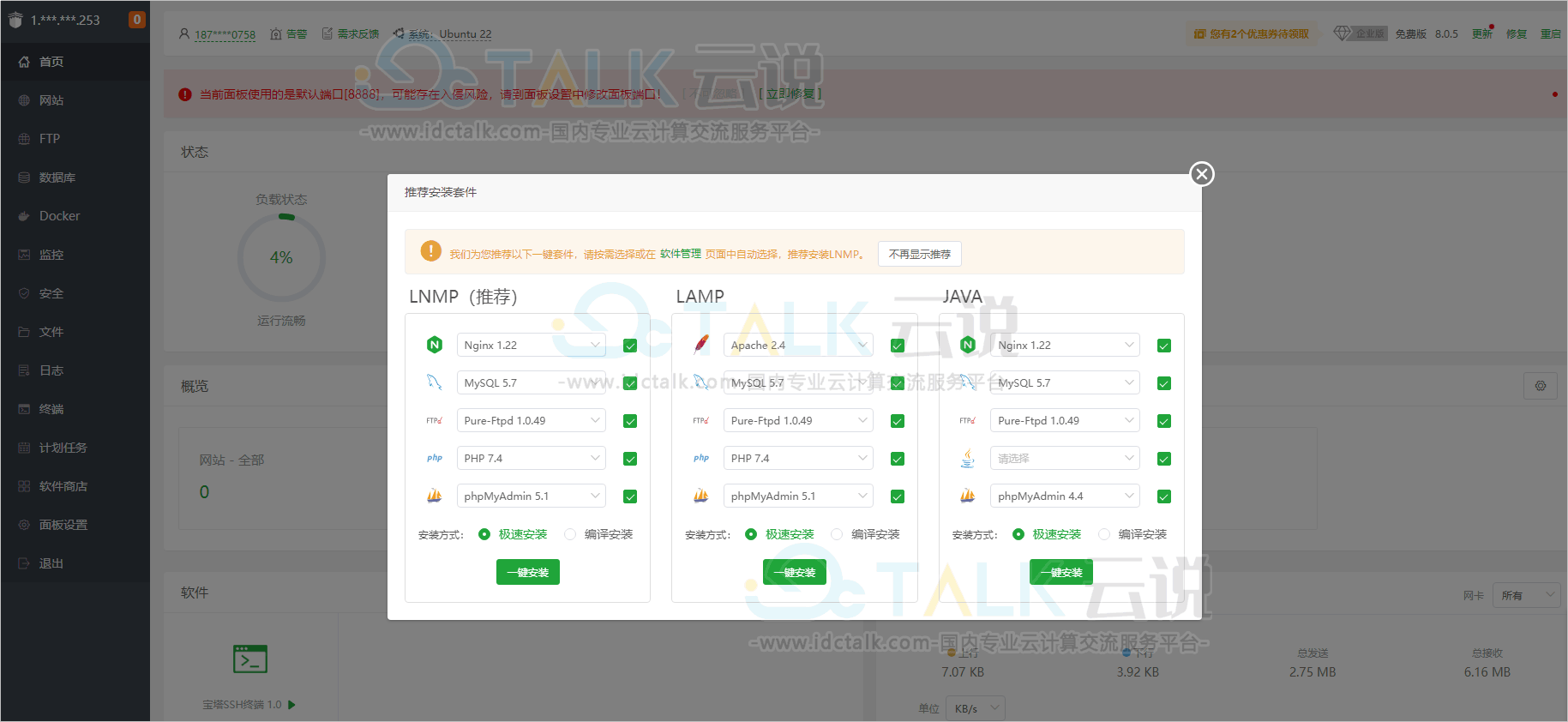The image size is (1568, 722).
Task: Uncheck the Apache 2.4 checkbox in LAMP
Action: (x=898, y=346)
